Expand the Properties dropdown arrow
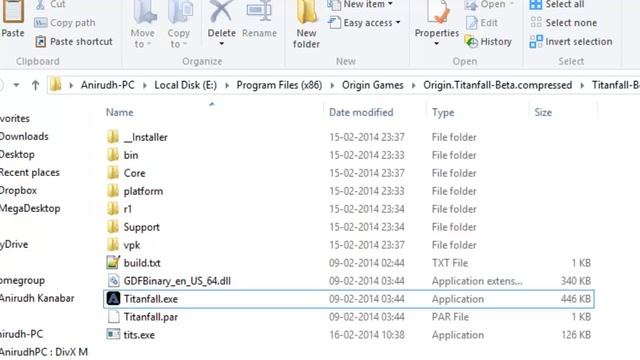Viewport: 640px width, 360px height. 436,44
